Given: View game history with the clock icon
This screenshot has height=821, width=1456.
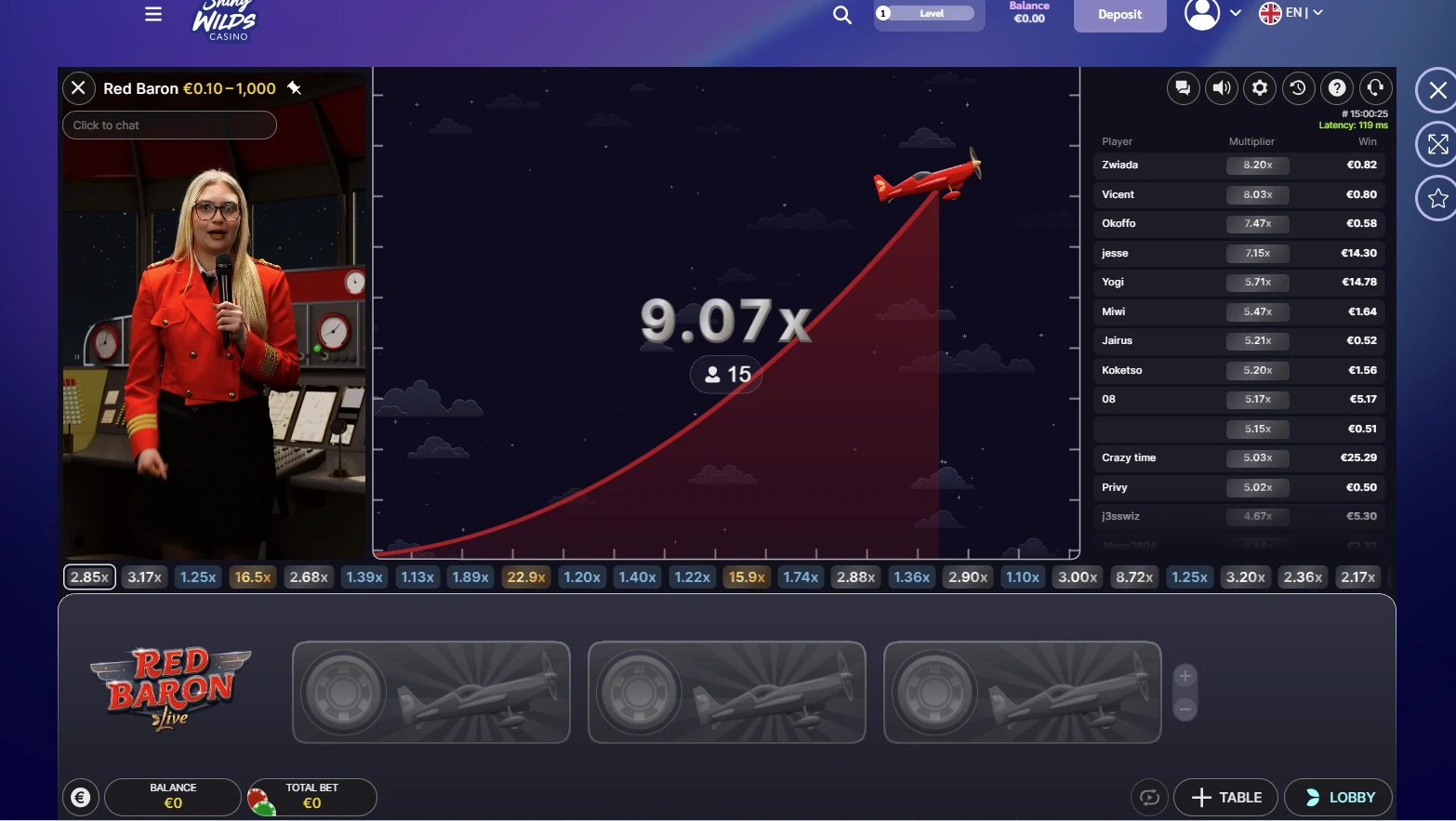Looking at the screenshot, I should click(1298, 88).
